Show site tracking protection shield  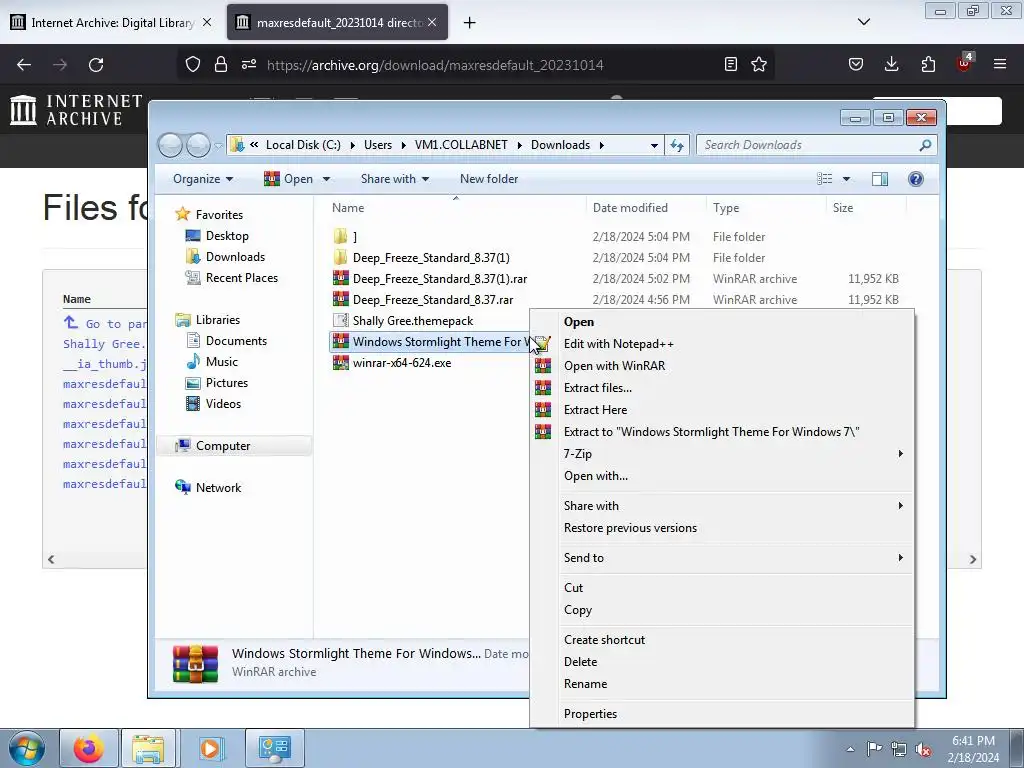click(193, 64)
